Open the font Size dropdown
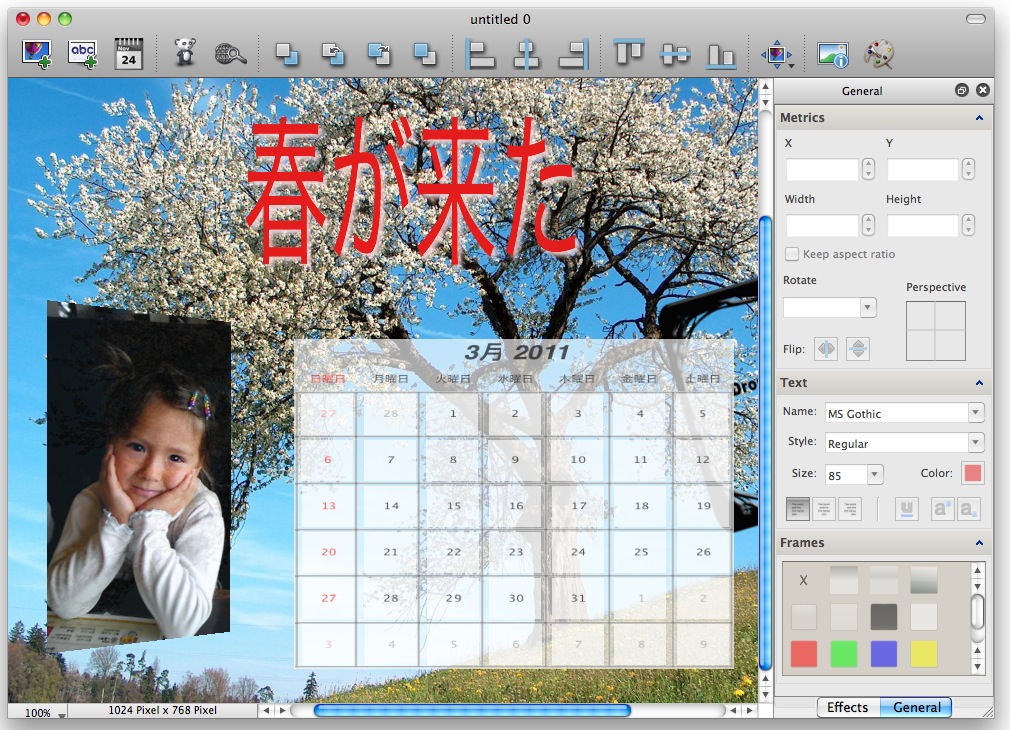This screenshot has width=1010, height=730. (x=854, y=475)
